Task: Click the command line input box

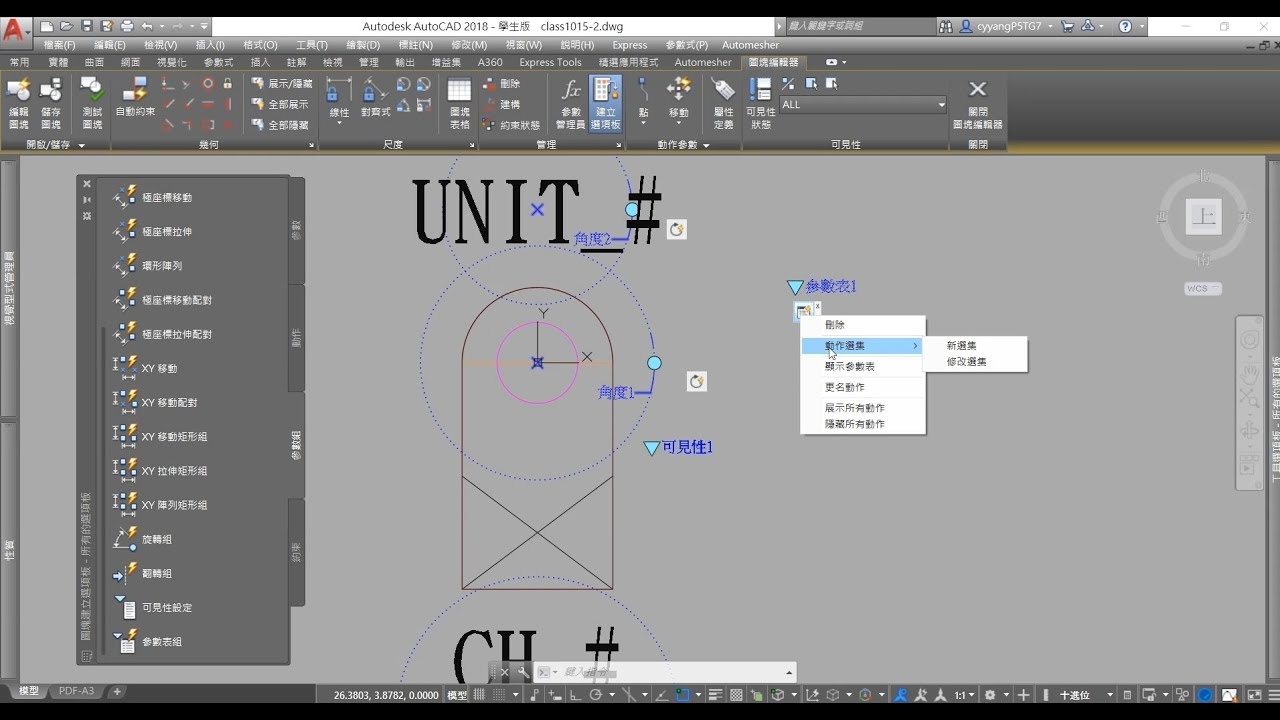Action: tap(665, 673)
